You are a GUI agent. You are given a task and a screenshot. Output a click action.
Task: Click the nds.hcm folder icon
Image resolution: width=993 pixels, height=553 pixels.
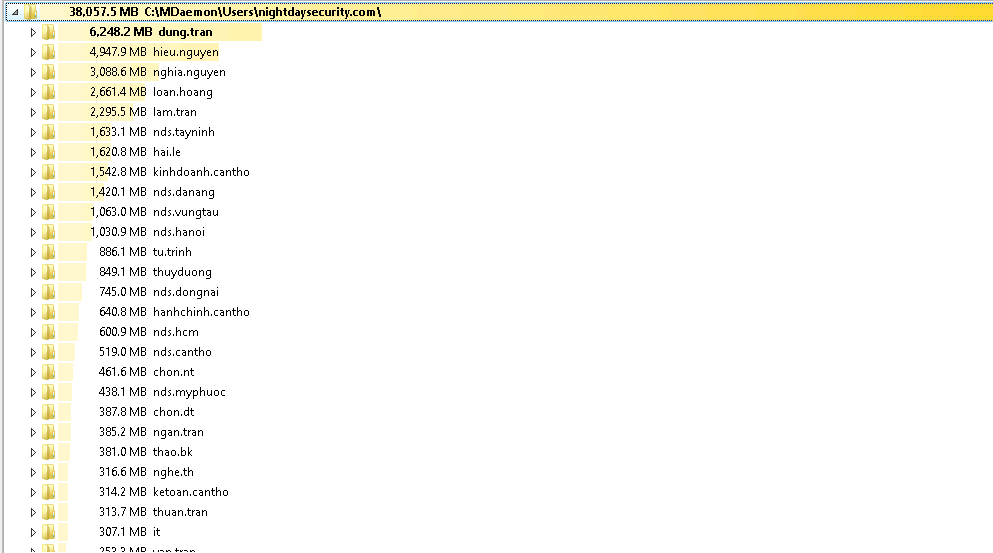click(x=49, y=331)
